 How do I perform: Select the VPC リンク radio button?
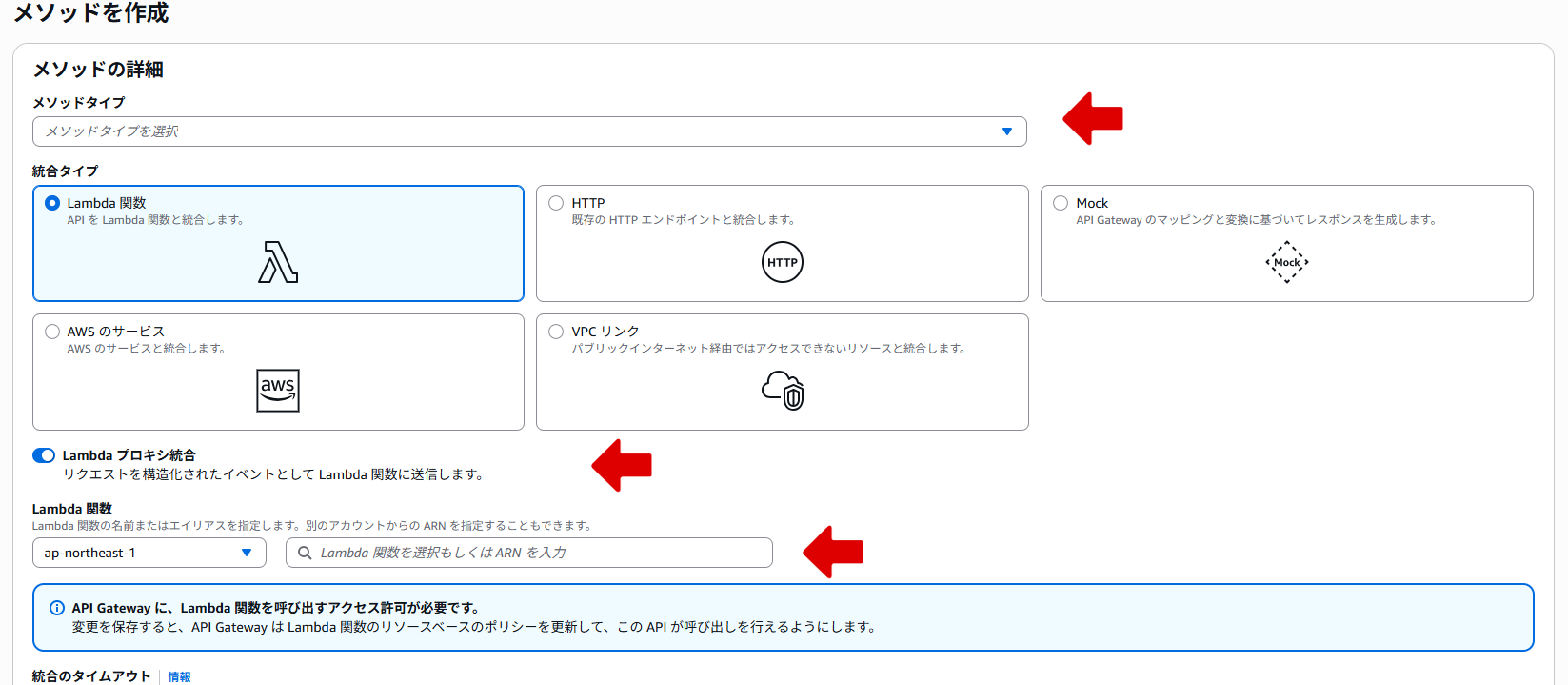tap(556, 332)
